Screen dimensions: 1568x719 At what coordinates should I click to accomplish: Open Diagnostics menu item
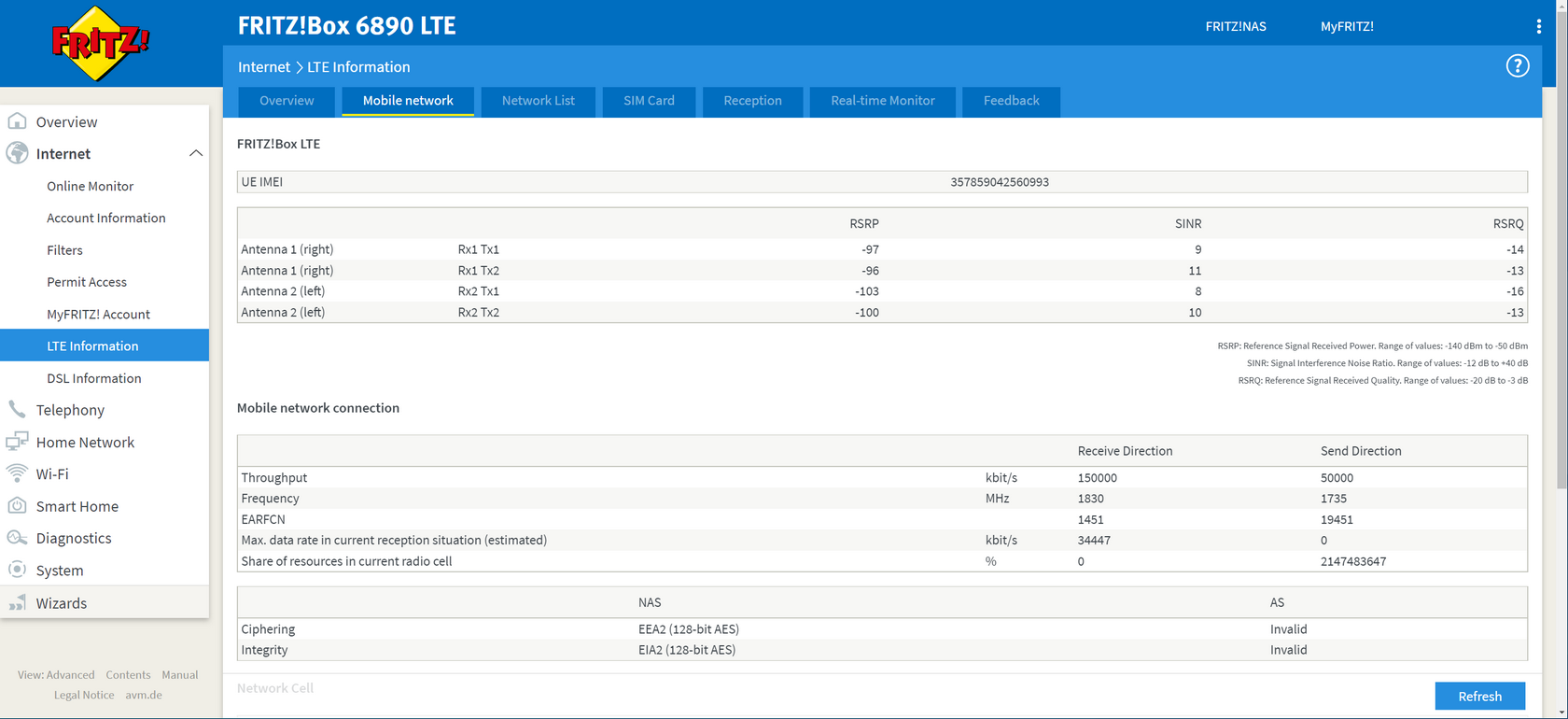tap(74, 538)
